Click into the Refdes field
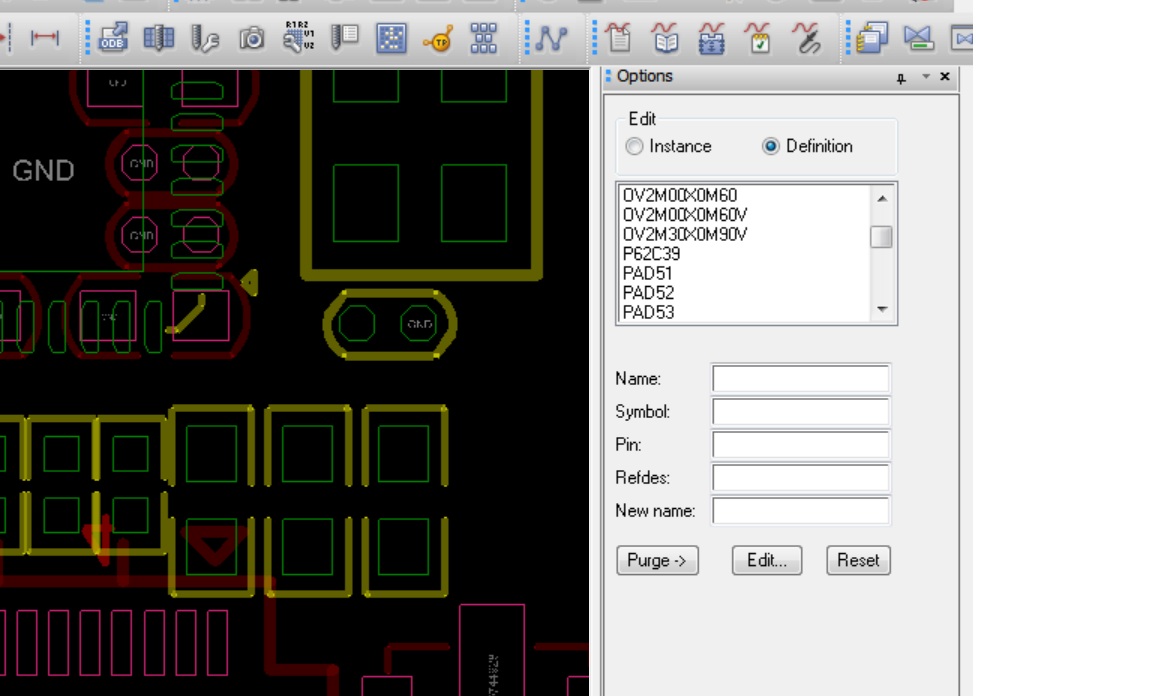This screenshot has width=1152, height=696. click(801, 478)
